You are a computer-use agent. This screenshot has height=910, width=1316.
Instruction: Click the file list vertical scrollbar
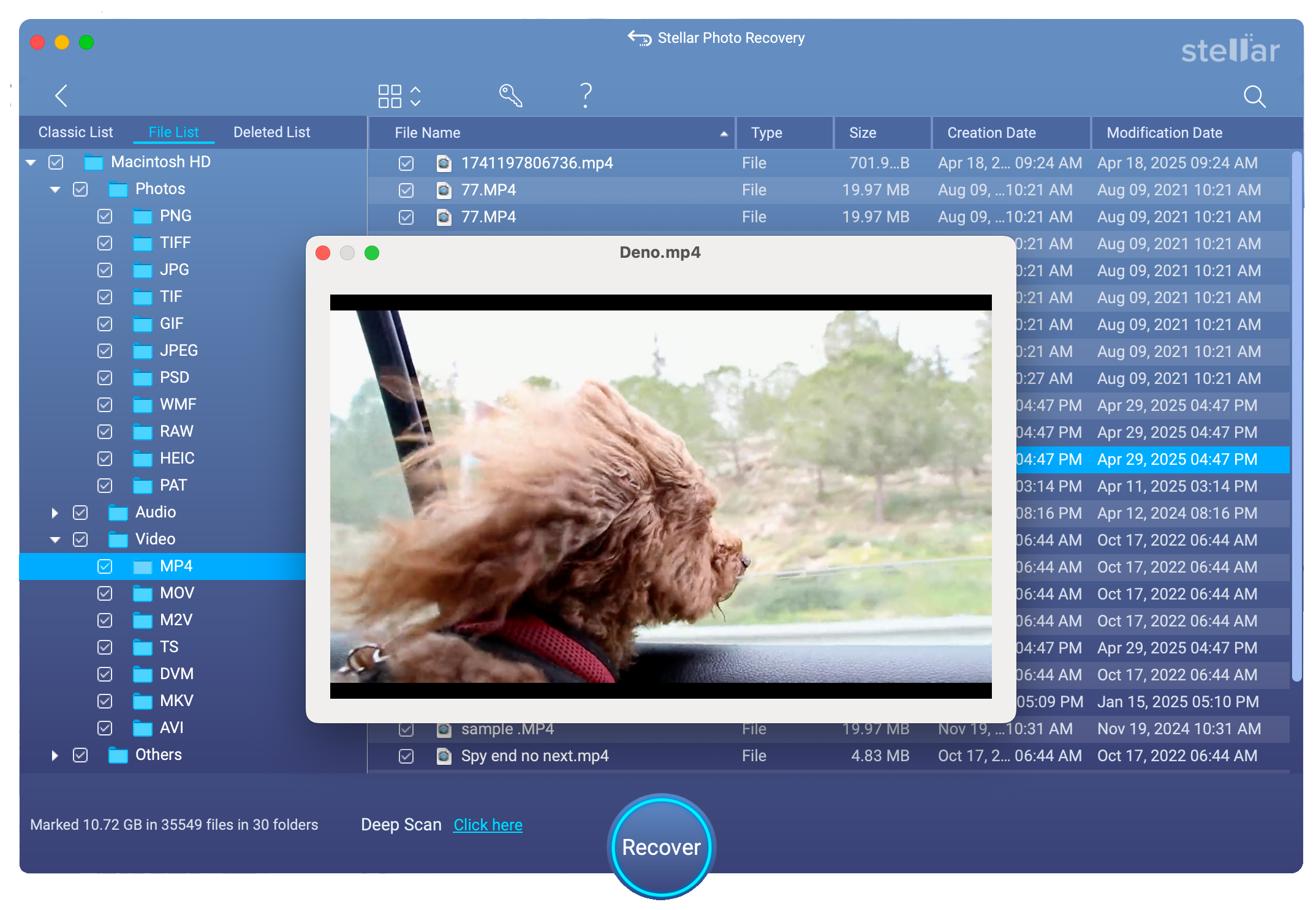click(1296, 416)
